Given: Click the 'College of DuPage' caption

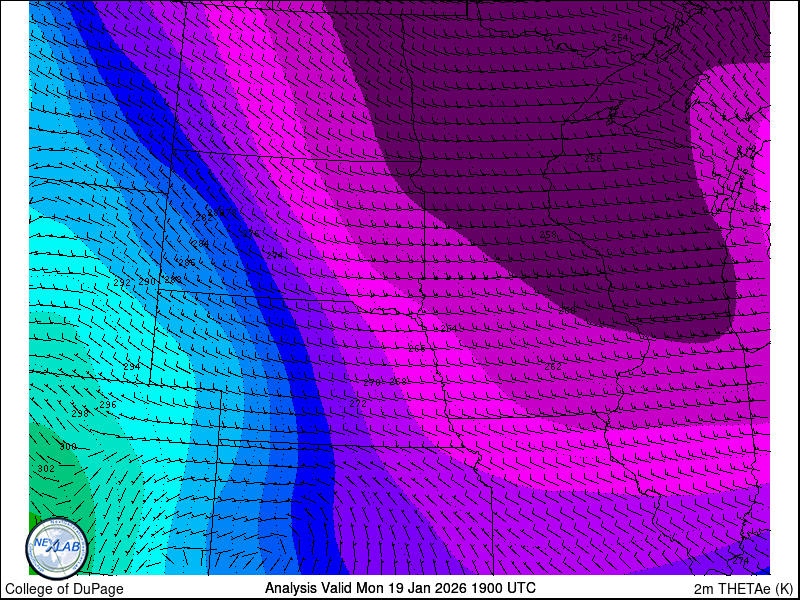Looking at the screenshot, I should click(x=64, y=589).
